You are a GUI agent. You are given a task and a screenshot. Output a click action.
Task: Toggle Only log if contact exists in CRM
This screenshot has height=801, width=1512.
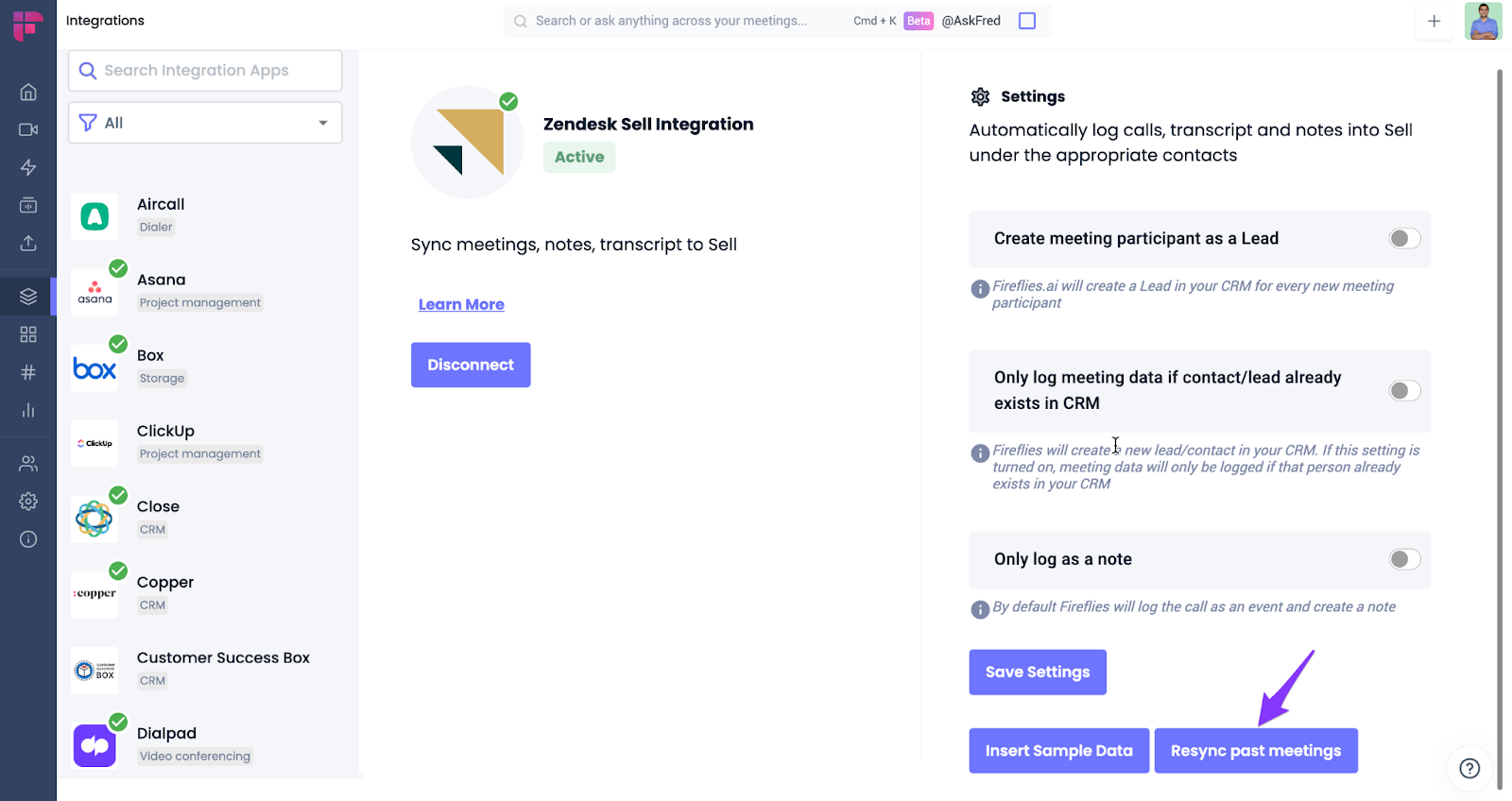pos(1404,391)
